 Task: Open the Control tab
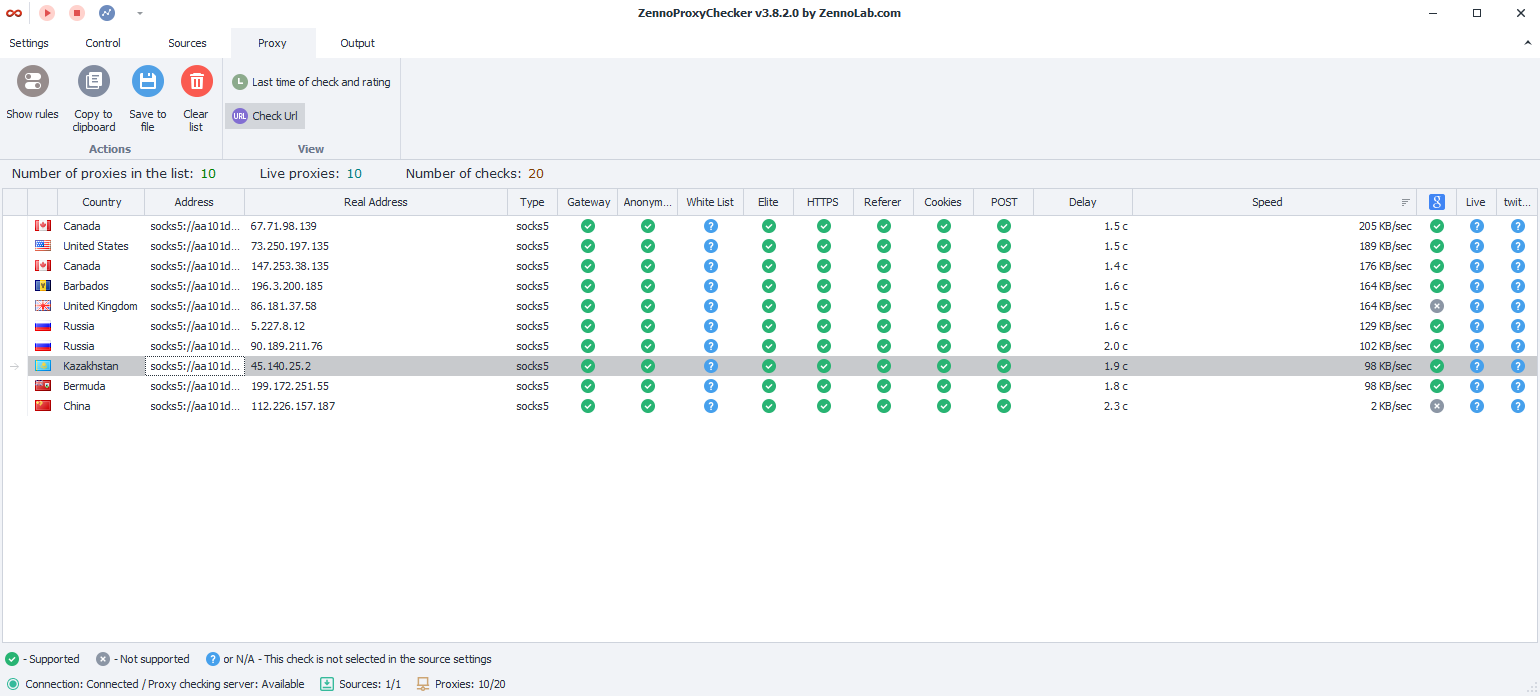(103, 43)
